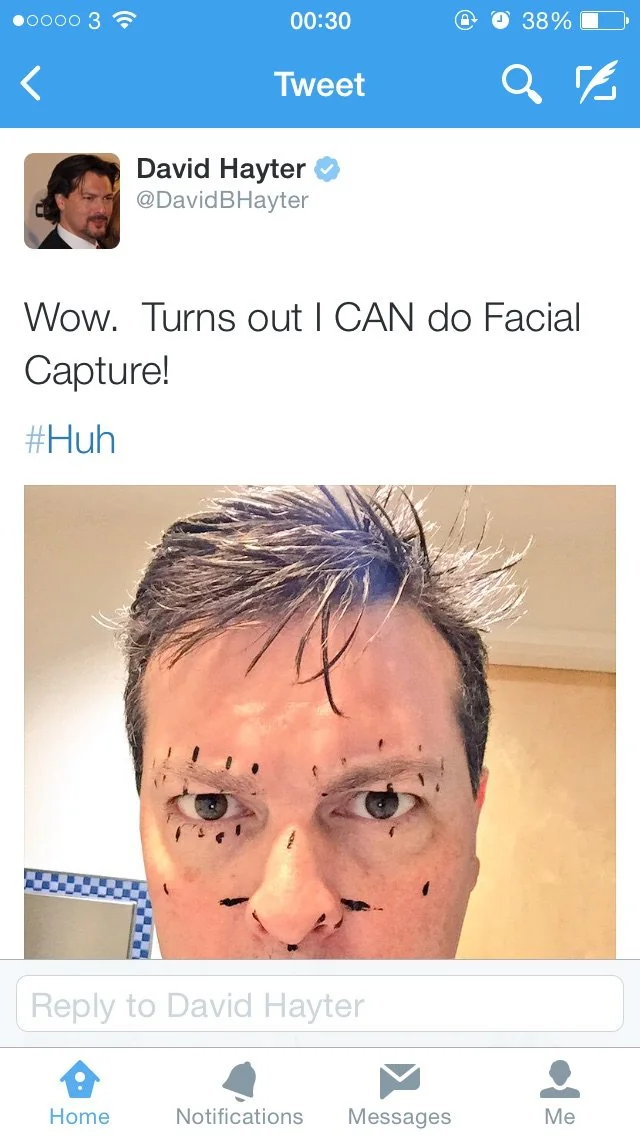Viewport: 640px width, 1136px height.
Task: Tap the tweet text about Facial Capture
Action: pyautogui.click(x=302, y=343)
